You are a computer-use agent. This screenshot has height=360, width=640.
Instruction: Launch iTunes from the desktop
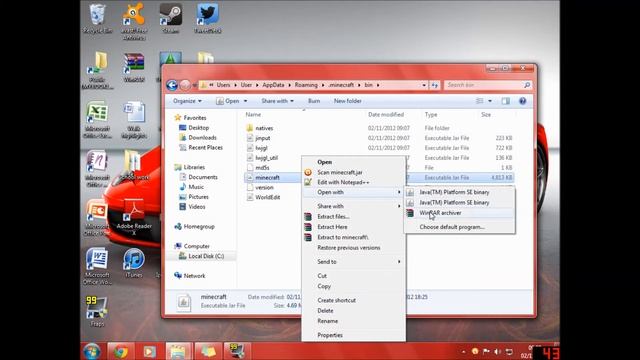[134, 263]
